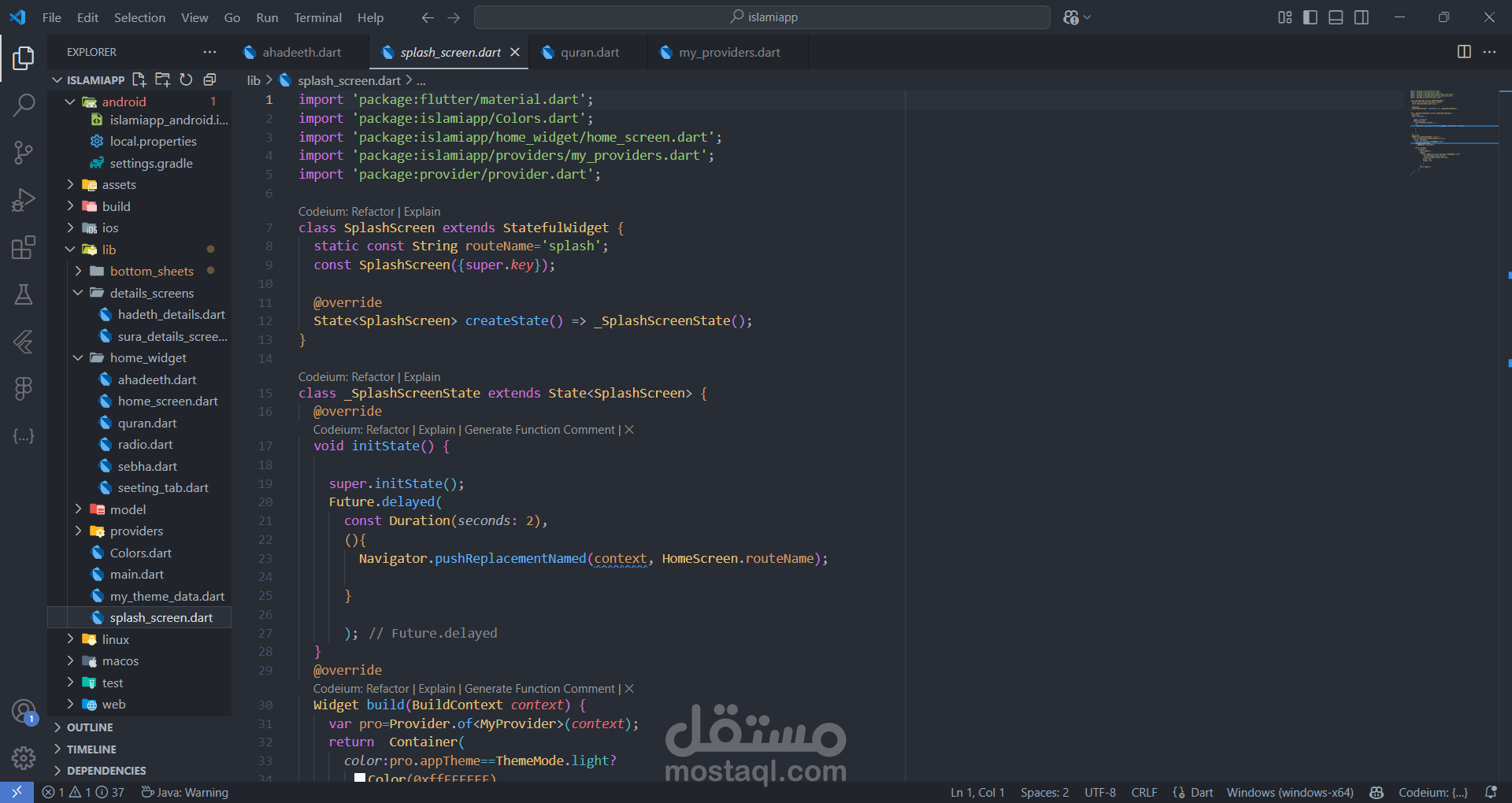1512x803 pixels.
Task: Close the splash_screen.dart tab
Action: tap(515, 52)
